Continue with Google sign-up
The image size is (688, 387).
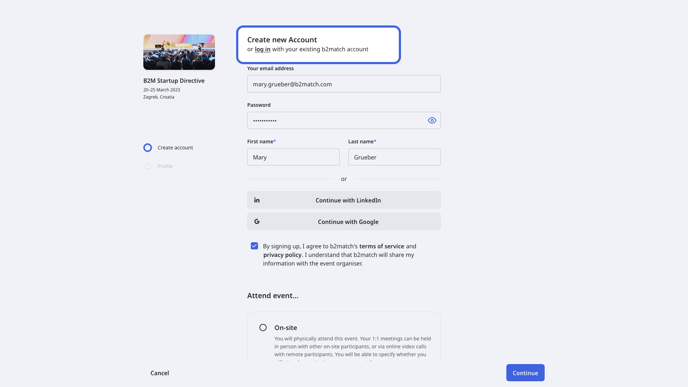[x=344, y=222]
